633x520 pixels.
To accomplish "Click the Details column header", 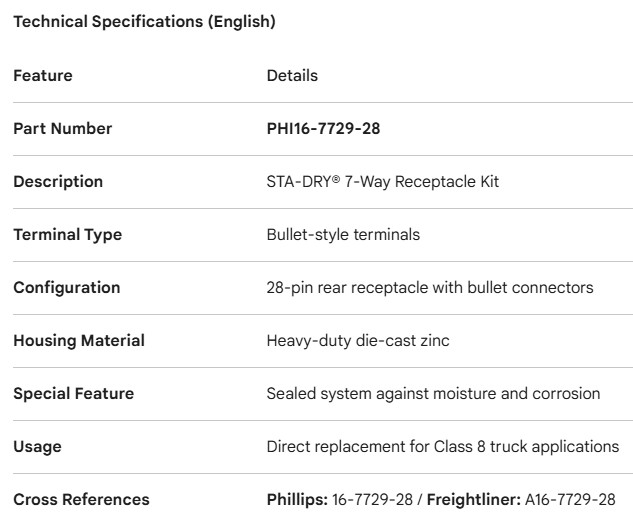I will click(x=292, y=75).
